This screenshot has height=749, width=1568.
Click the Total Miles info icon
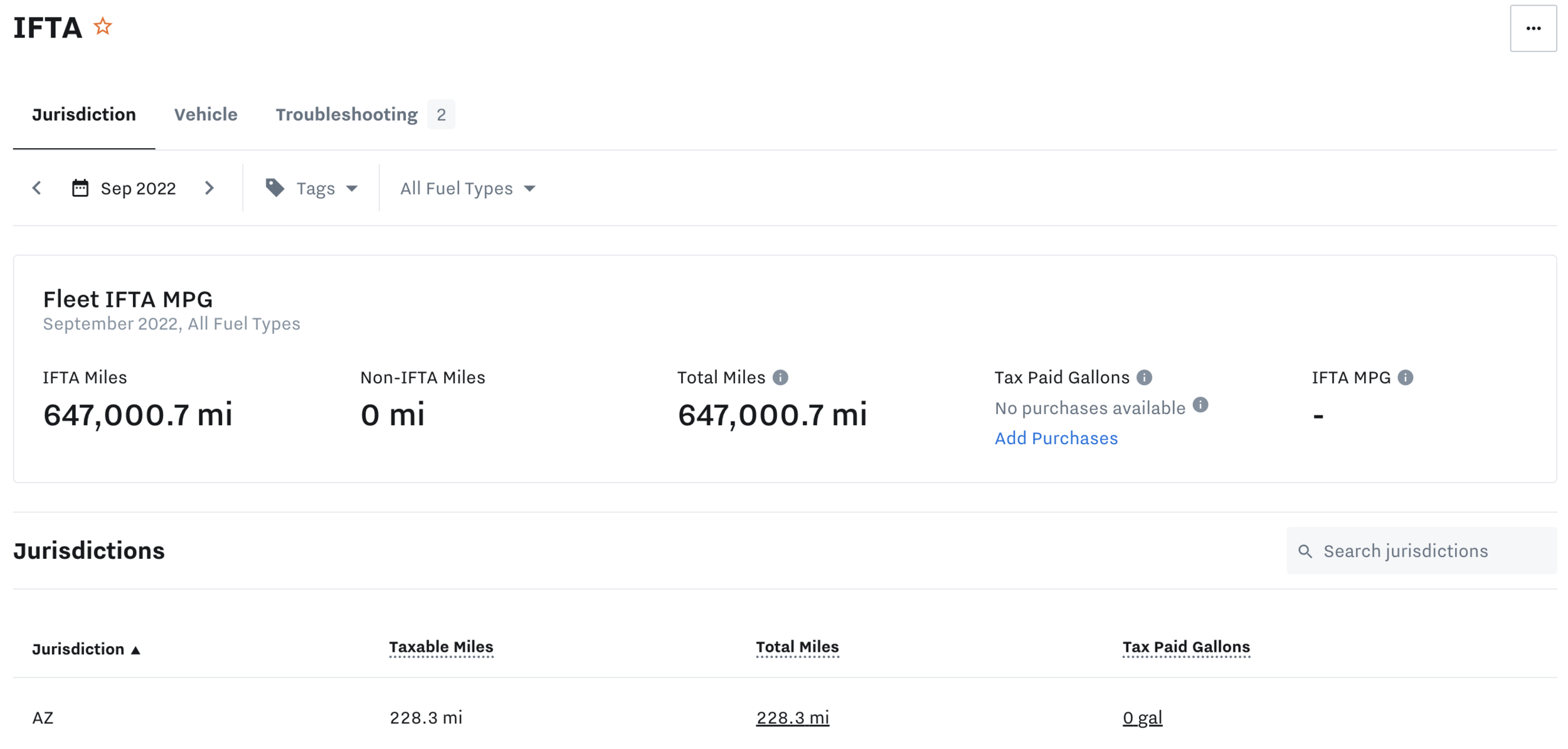(780, 378)
